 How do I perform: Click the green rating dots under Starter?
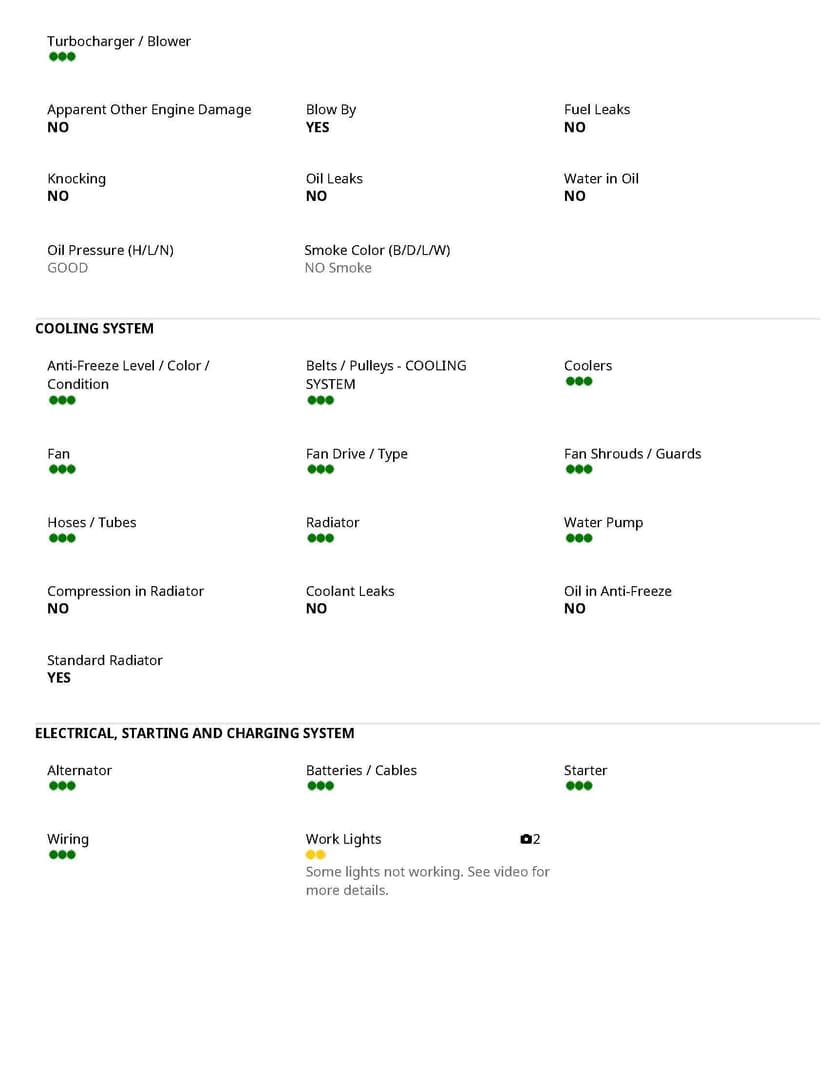tap(578, 786)
